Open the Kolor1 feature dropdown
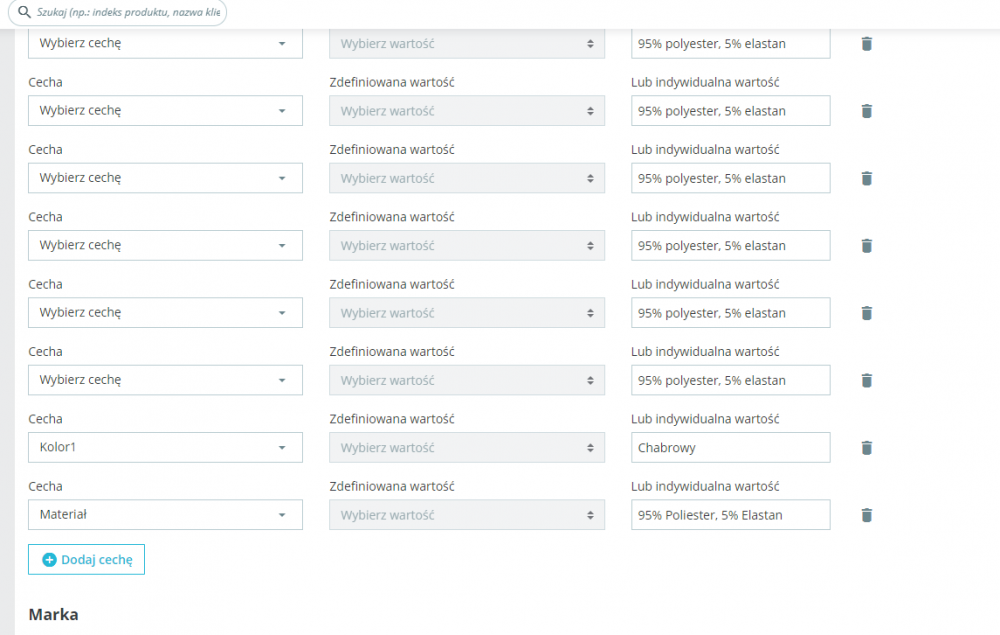 (x=165, y=447)
